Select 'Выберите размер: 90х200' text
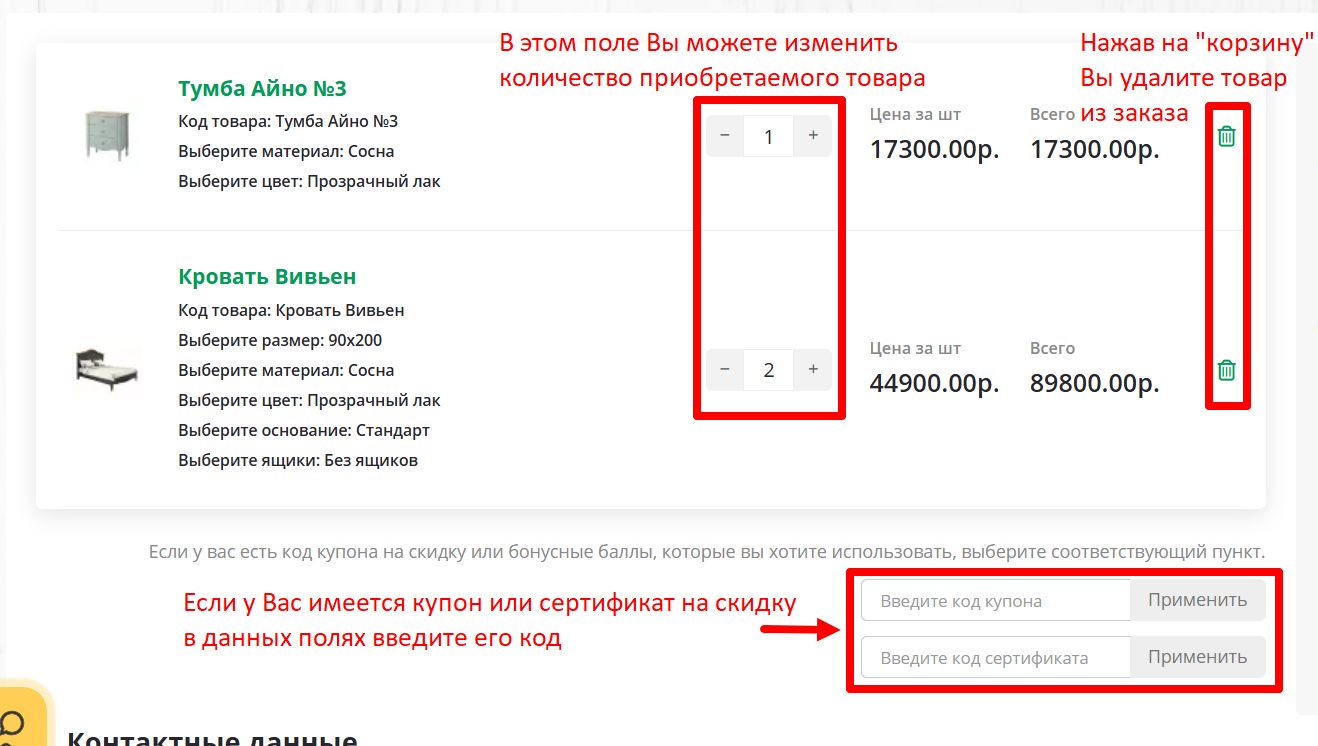 (x=280, y=340)
